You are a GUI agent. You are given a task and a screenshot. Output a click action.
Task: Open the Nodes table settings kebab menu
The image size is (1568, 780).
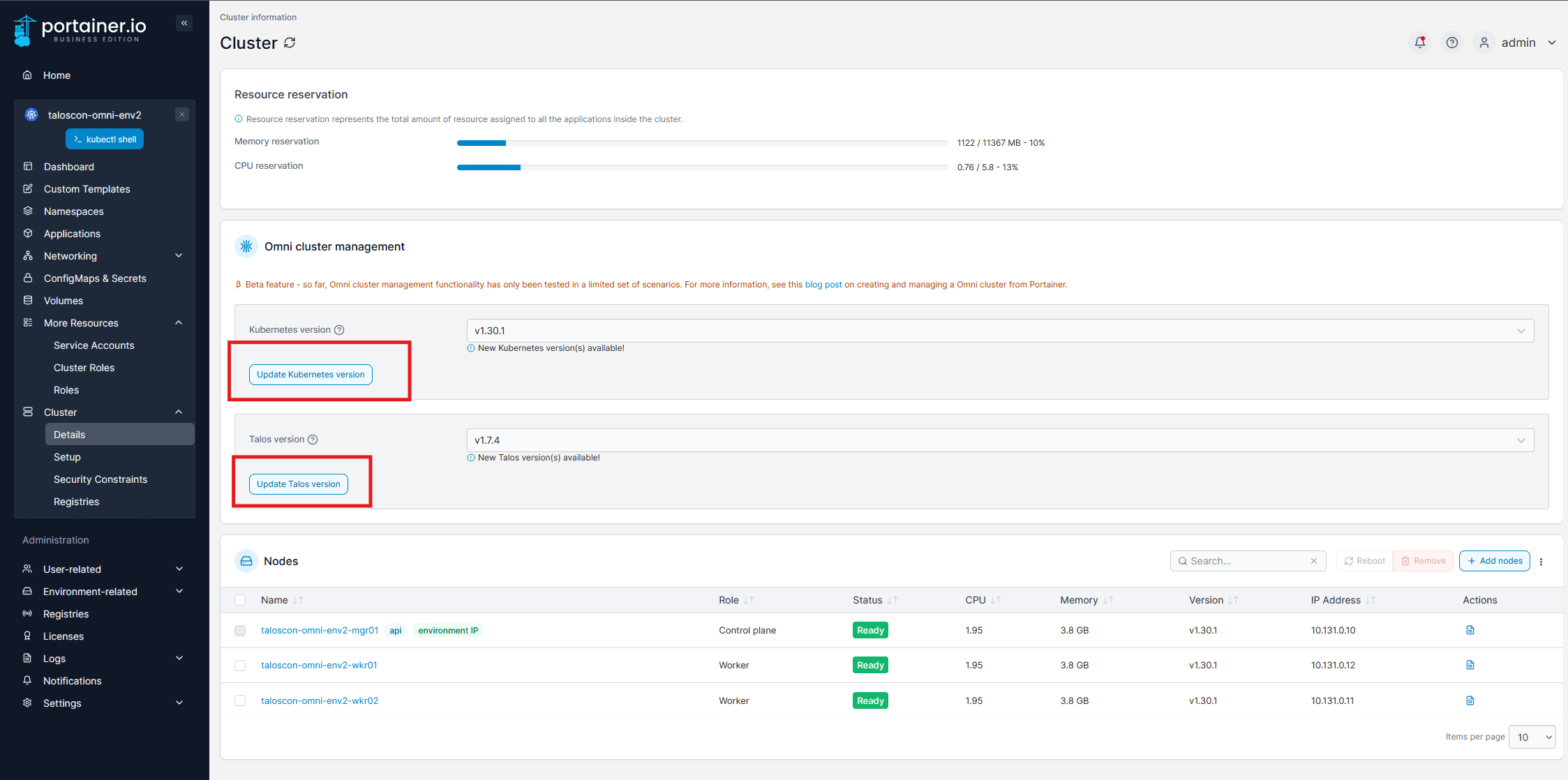[x=1541, y=562]
